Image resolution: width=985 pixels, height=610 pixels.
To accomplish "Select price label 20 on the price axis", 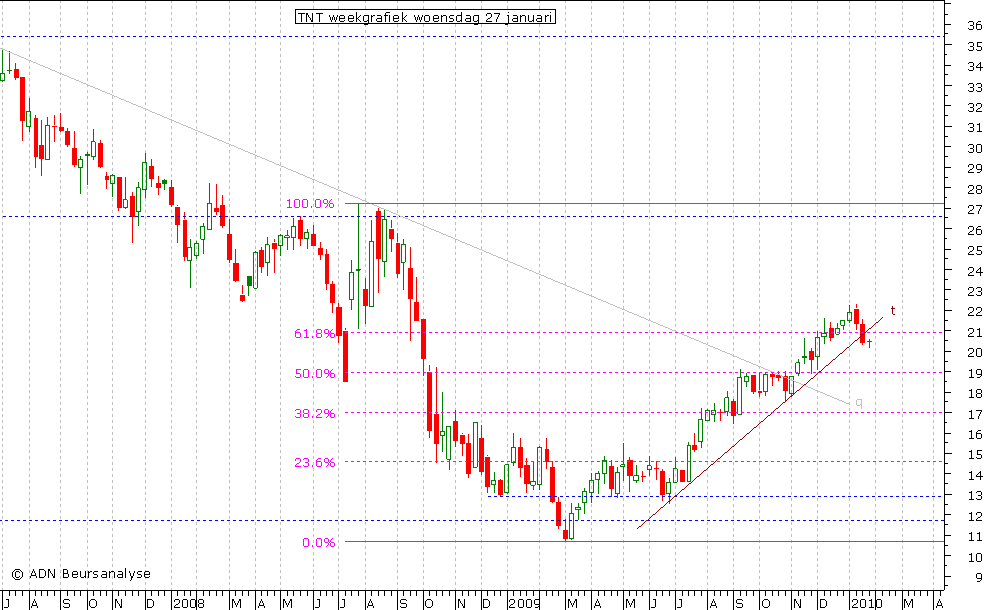I will 975,353.
